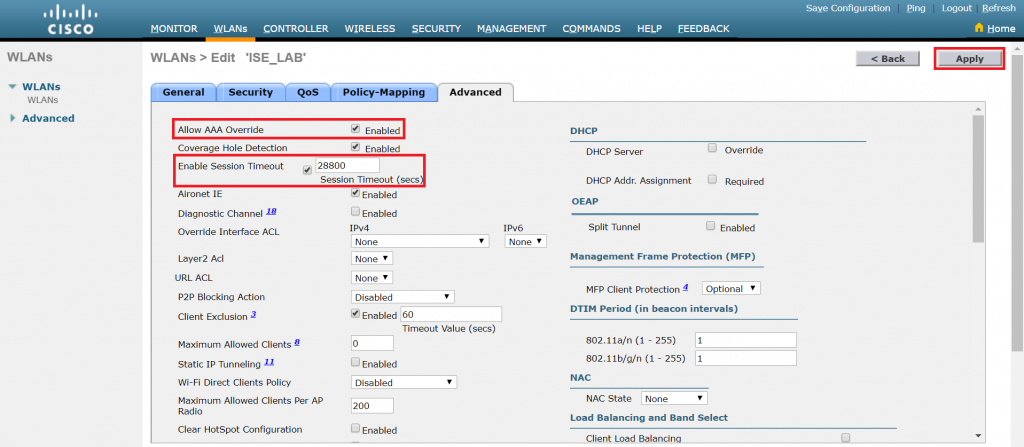Click the Back button
This screenshot has height=447, width=1024.
[887, 59]
